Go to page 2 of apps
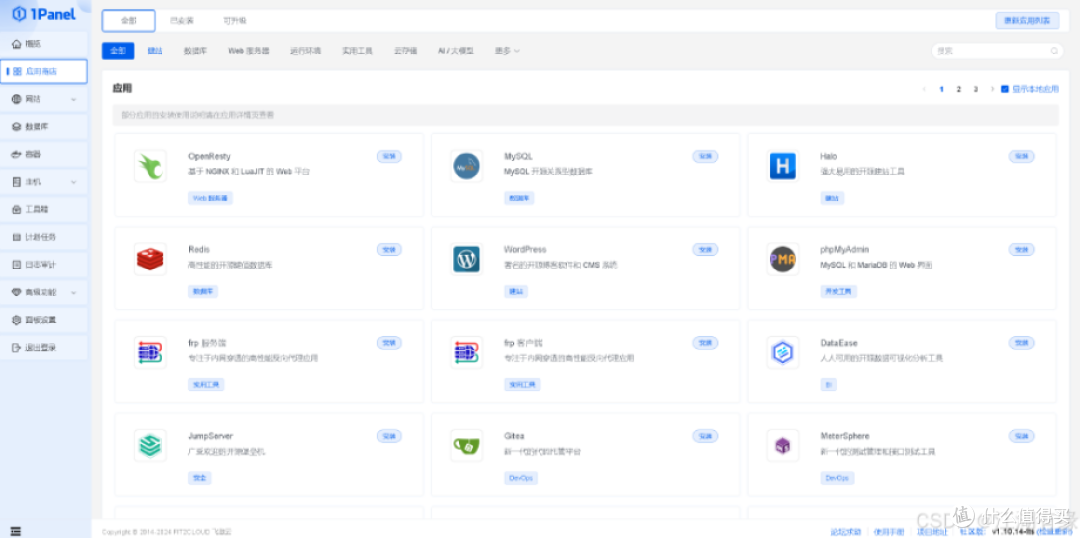Image resolution: width=1080 pixels, height=538 pixels. click(958, 89)
